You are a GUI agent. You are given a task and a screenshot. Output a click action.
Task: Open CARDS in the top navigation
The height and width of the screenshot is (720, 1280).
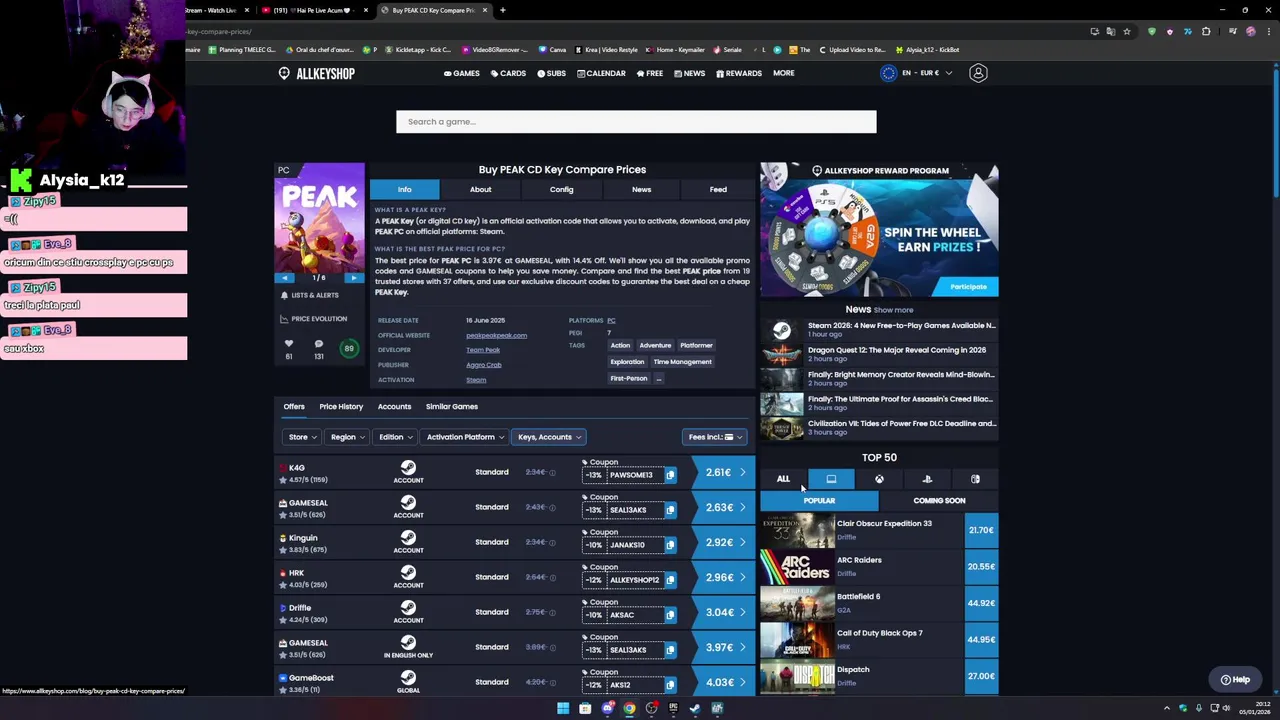click(508, 73)
